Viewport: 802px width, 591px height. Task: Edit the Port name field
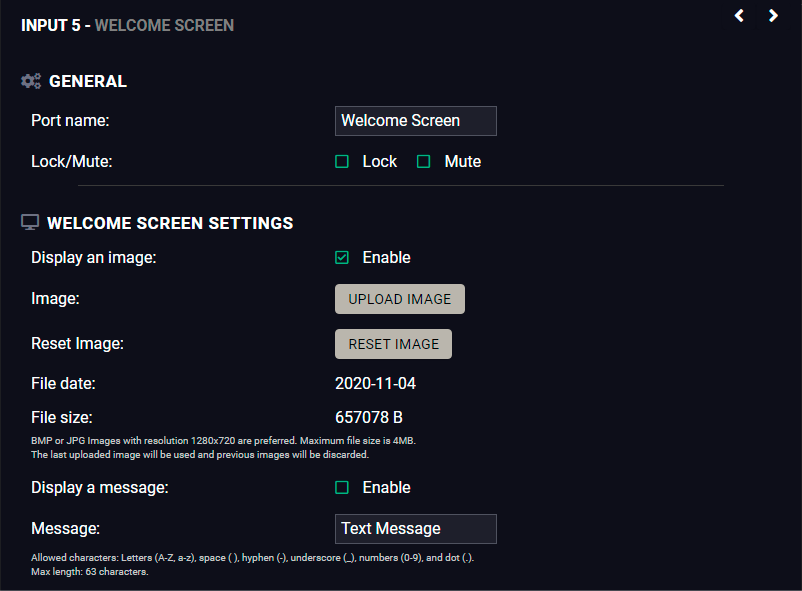415,121
